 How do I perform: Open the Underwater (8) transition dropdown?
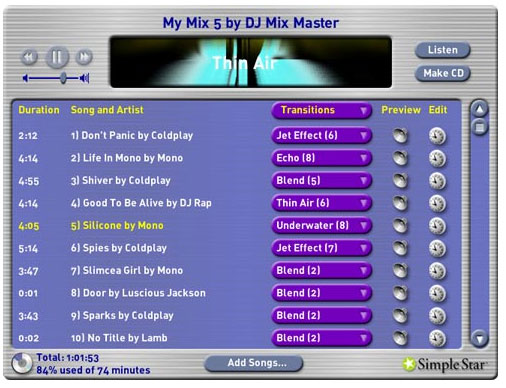(x=321, y=226)
